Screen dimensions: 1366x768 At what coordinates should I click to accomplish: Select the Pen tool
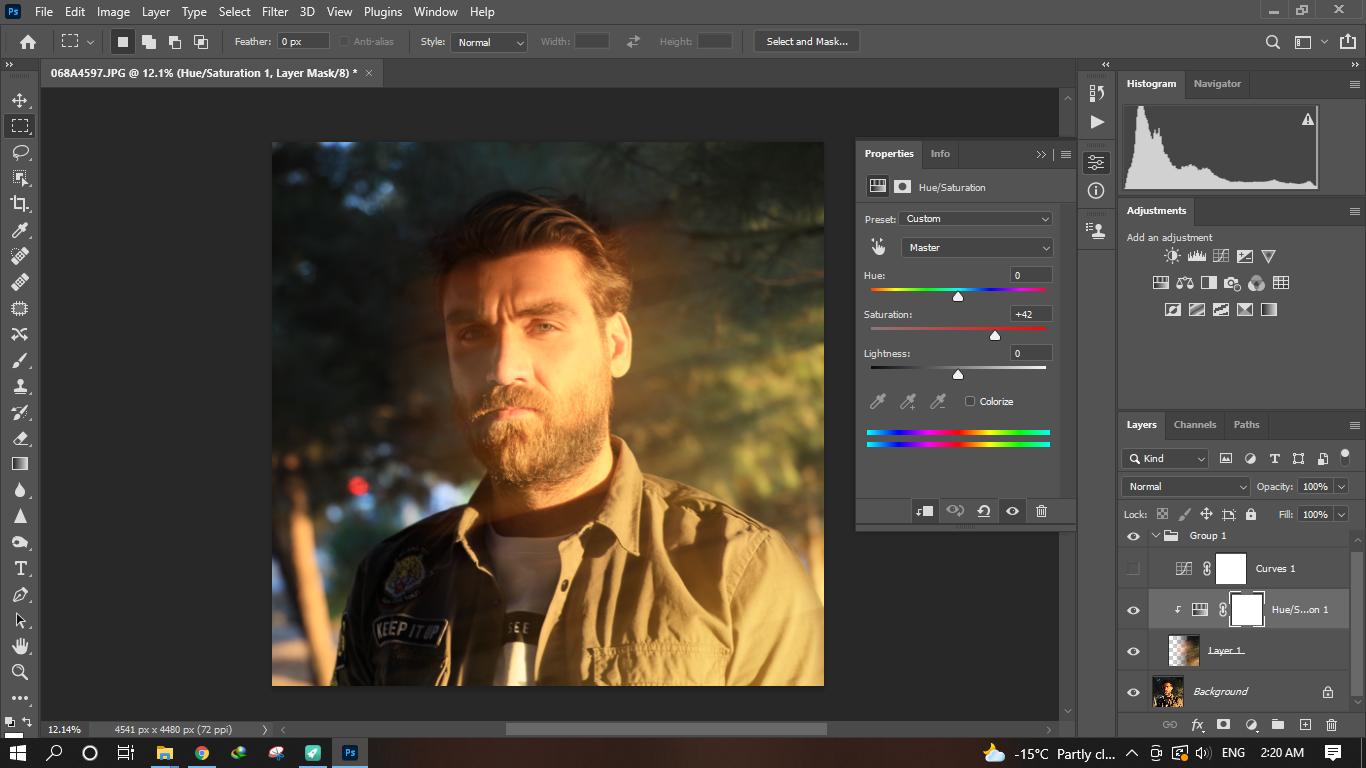(x=19, y=594)
